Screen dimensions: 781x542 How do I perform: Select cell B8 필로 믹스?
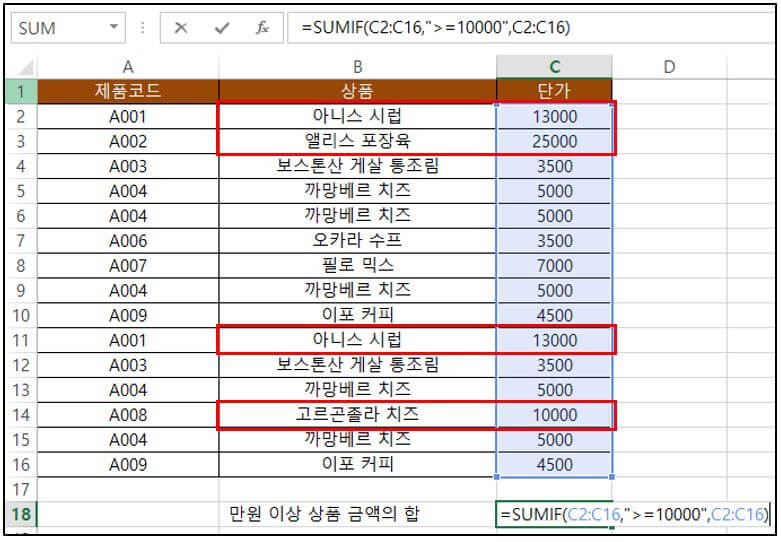coord(358,266)
